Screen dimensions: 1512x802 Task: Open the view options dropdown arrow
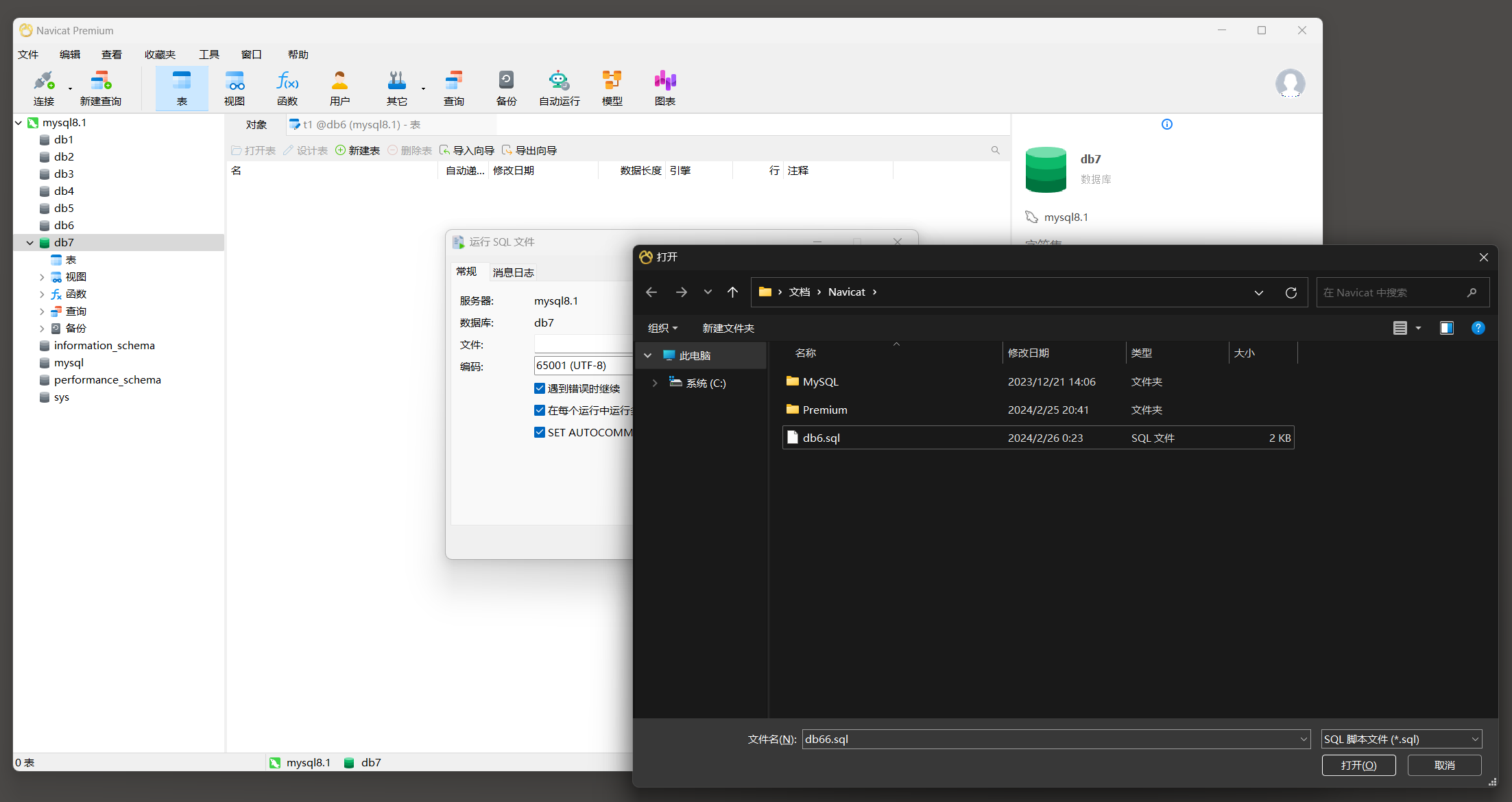pos(1419,328)
